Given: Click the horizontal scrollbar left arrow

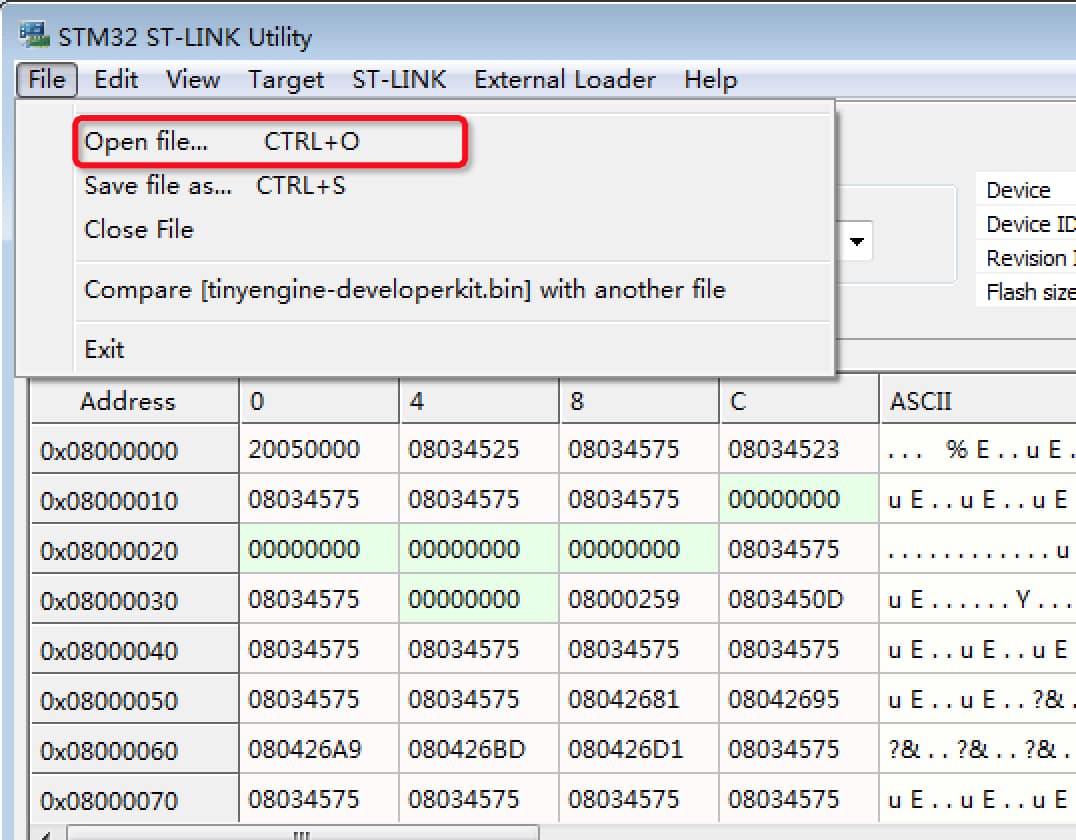Looking at the screenshot, I should (x=47, y=834).
